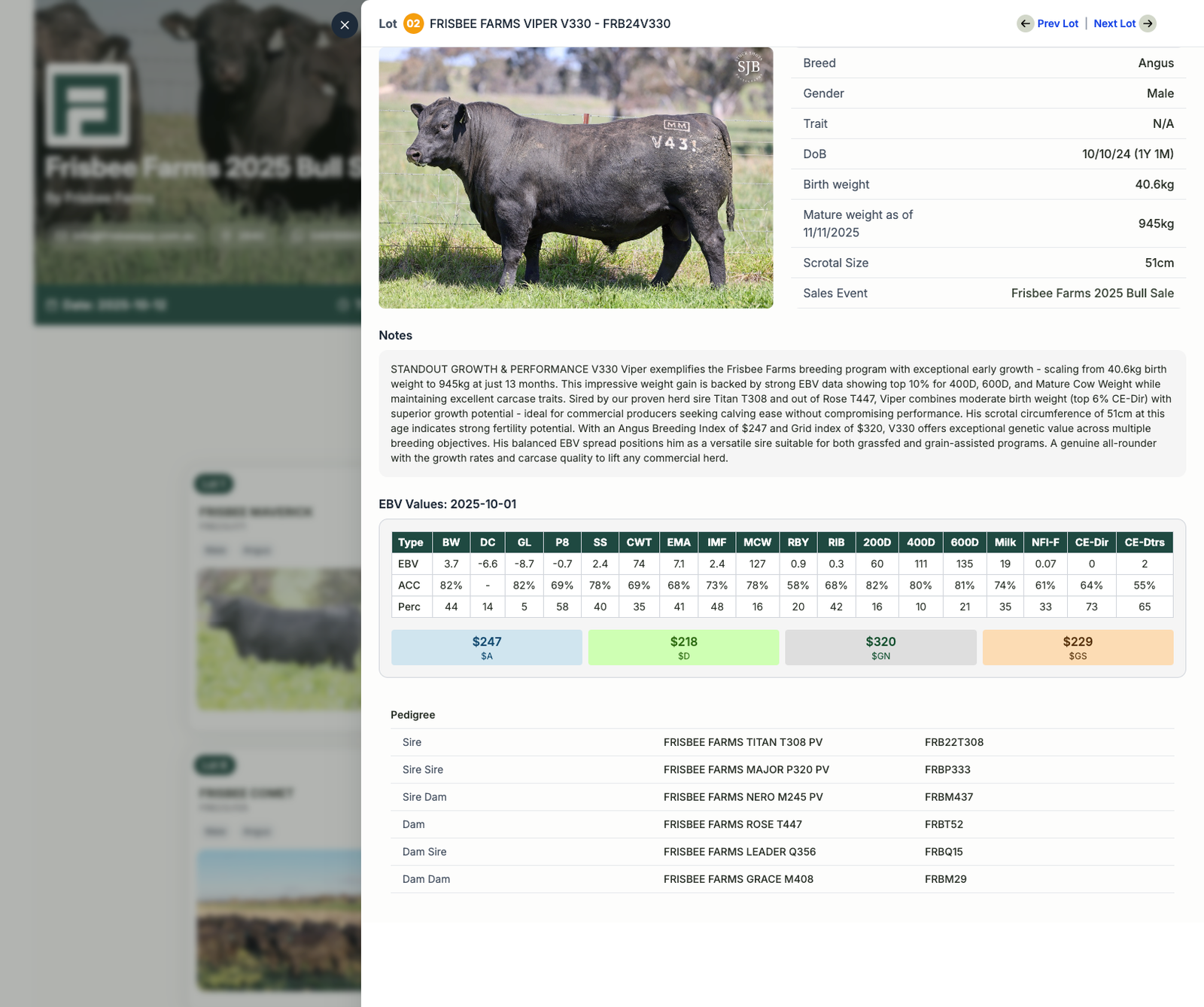Click the Sales Event value Frisbee Farms 2025 Bull Sale
1204x1007 pixels.
point(1092,294)
